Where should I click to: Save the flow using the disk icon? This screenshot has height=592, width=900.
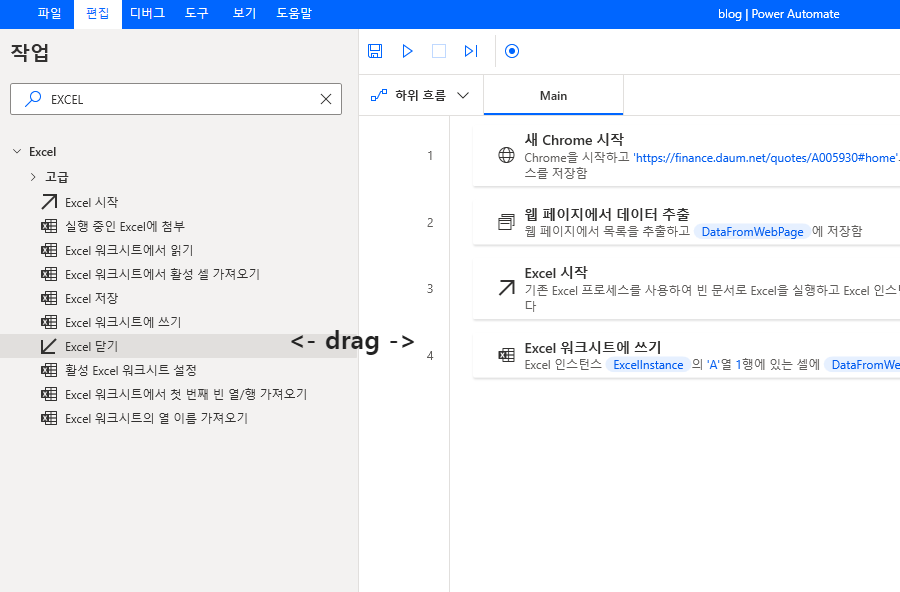[375, 51]
